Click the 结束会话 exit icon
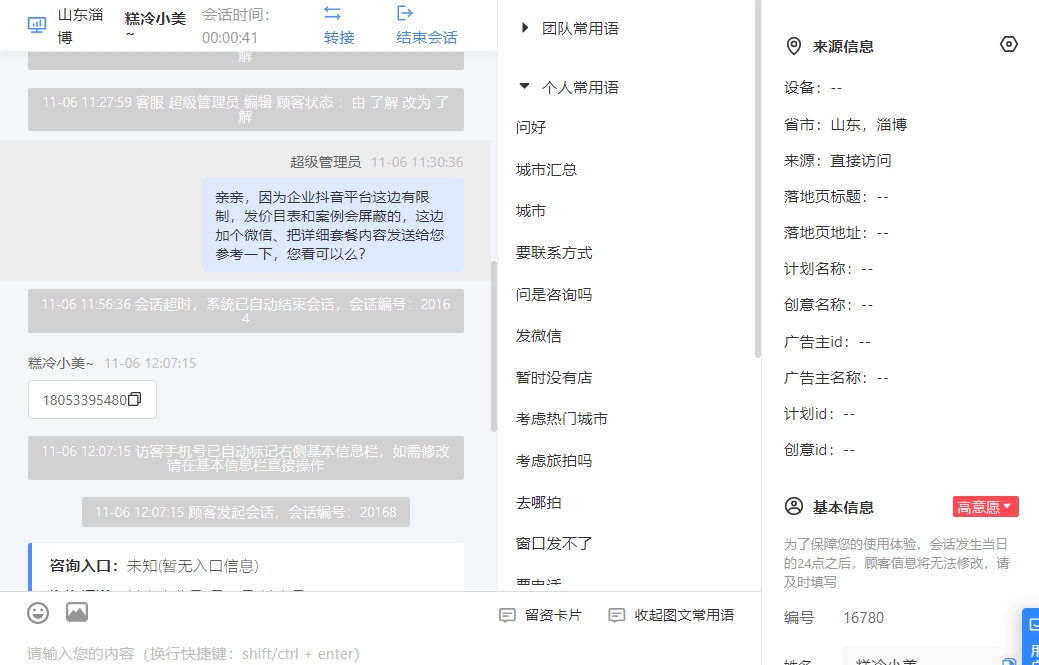Viewport: 1039px width, 665px height. tap(404, 13)
